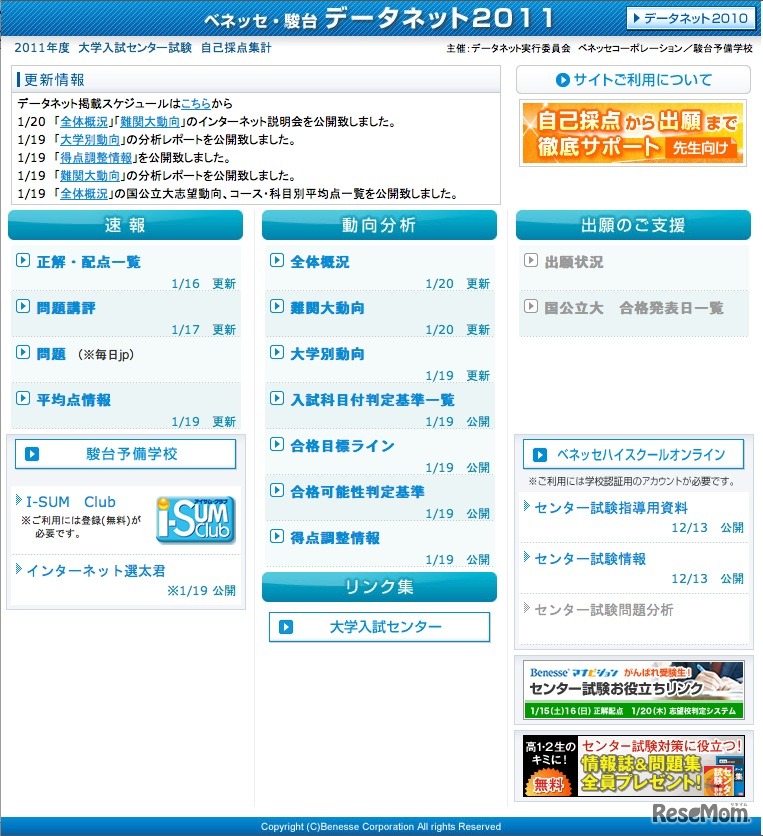Click the I-SUM Club logo image
The height and width of the screenshot is (836, 763).
pos(196,520)
